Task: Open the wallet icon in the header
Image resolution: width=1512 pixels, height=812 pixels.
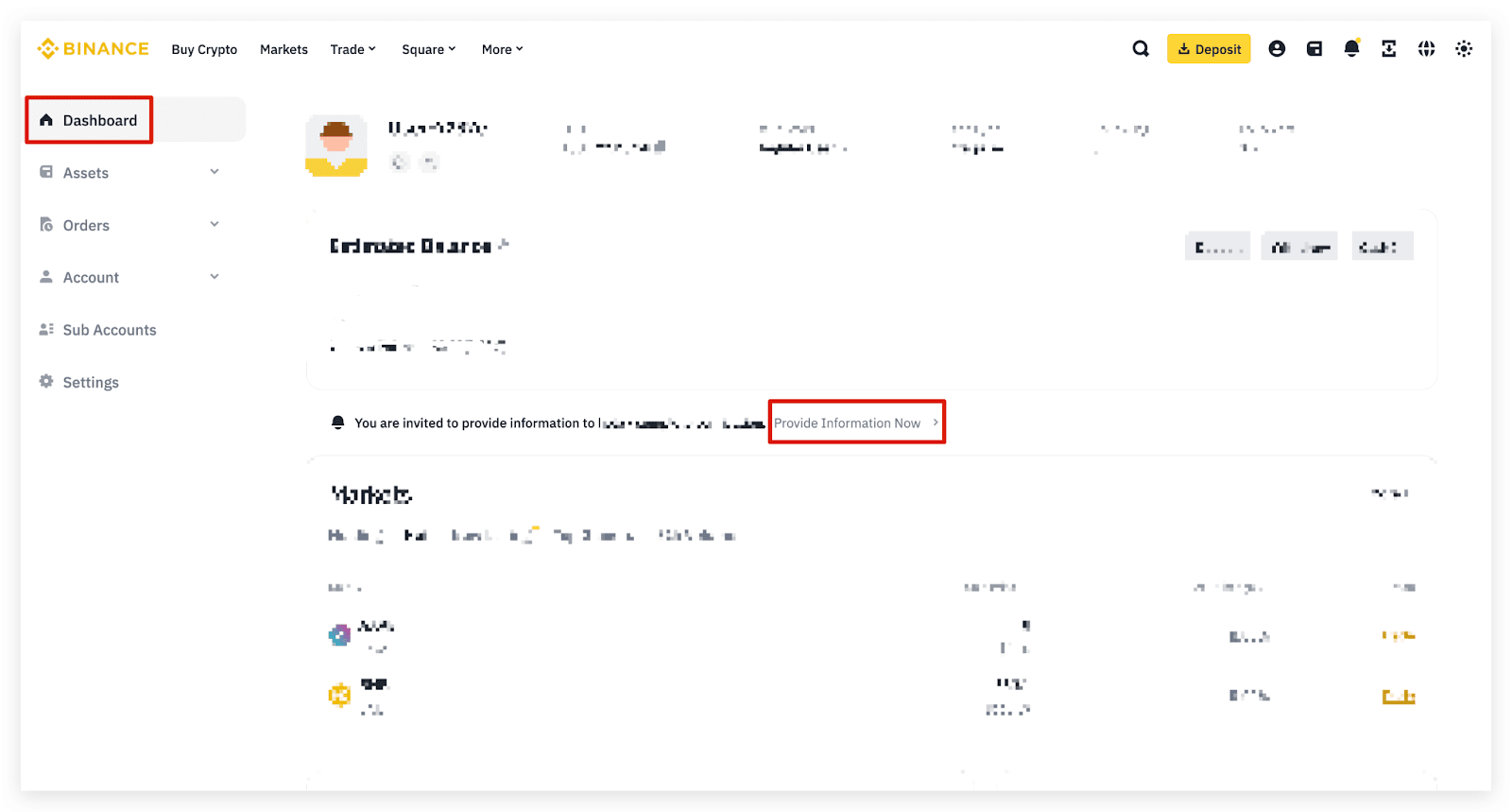Action: 1314,48
